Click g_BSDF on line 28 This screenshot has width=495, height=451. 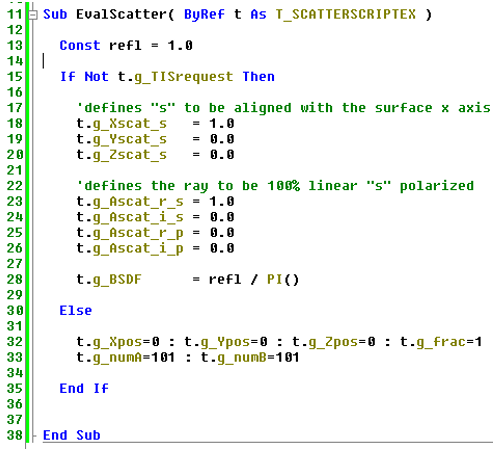coord(117,280)
